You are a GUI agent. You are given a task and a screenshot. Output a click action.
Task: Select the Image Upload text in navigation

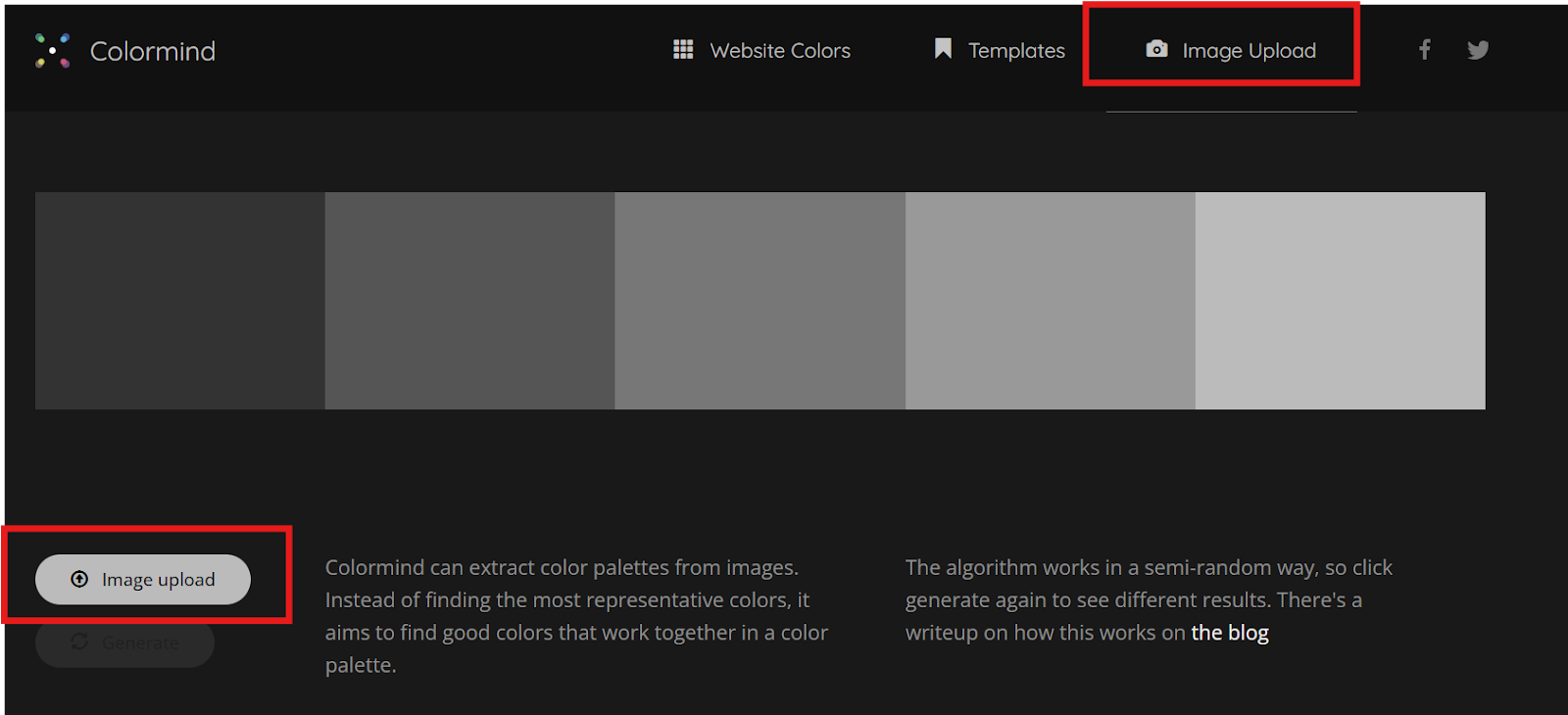[x=1249, y=51]
